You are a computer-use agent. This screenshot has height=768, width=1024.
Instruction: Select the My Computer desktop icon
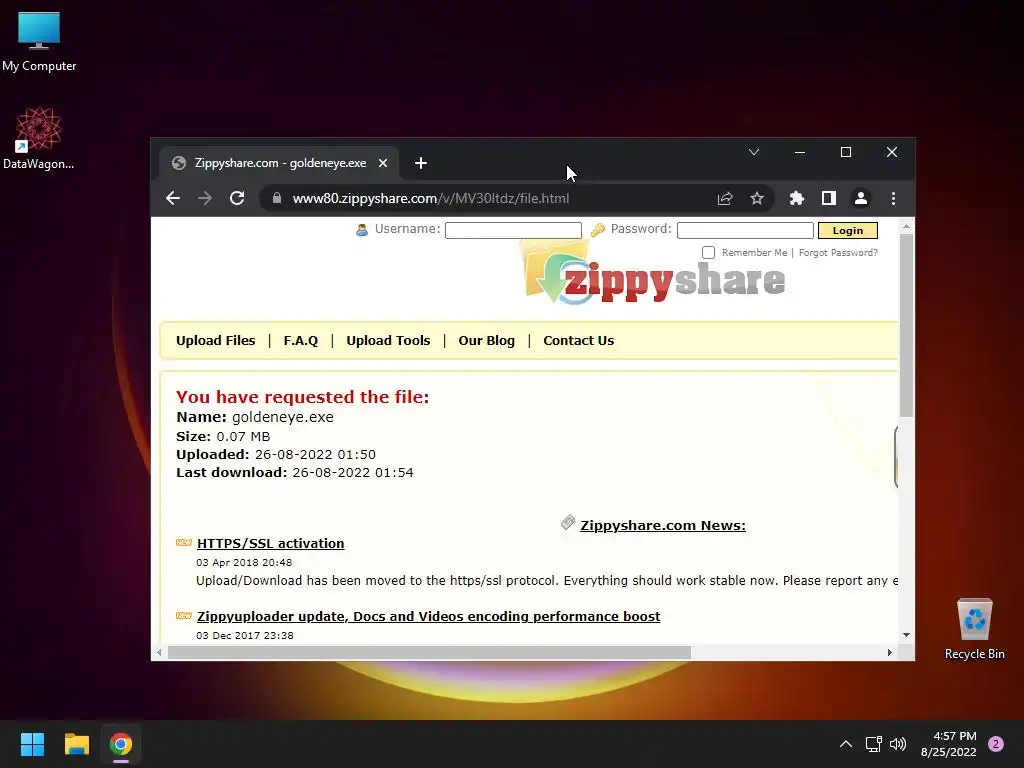(39, 41)
